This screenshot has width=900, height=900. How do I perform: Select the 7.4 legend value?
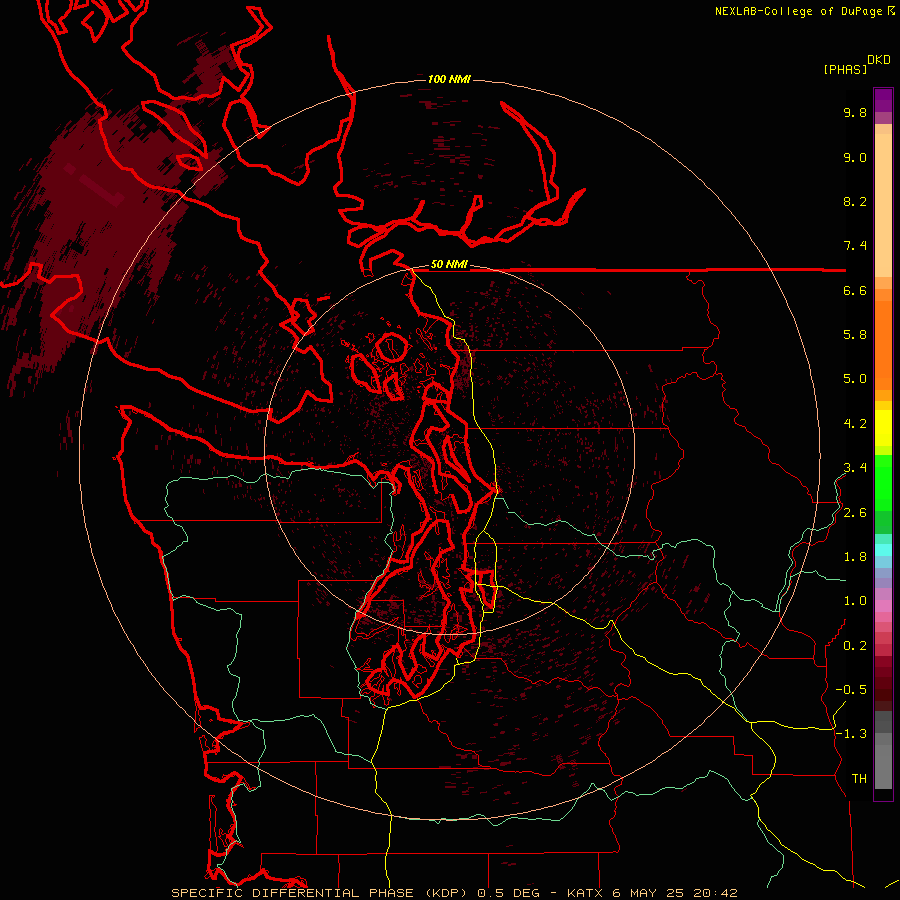click(x=855, y=246)
